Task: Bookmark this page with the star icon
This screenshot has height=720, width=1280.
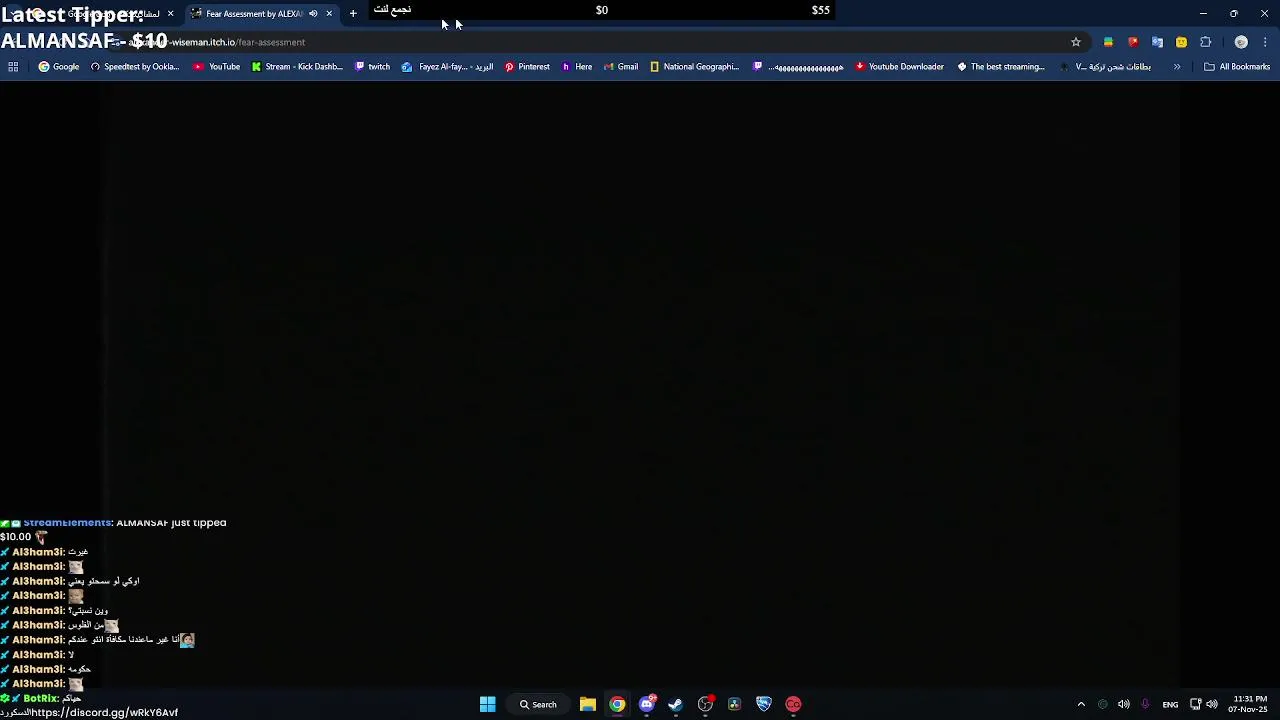Action: tap(1076, 42)
